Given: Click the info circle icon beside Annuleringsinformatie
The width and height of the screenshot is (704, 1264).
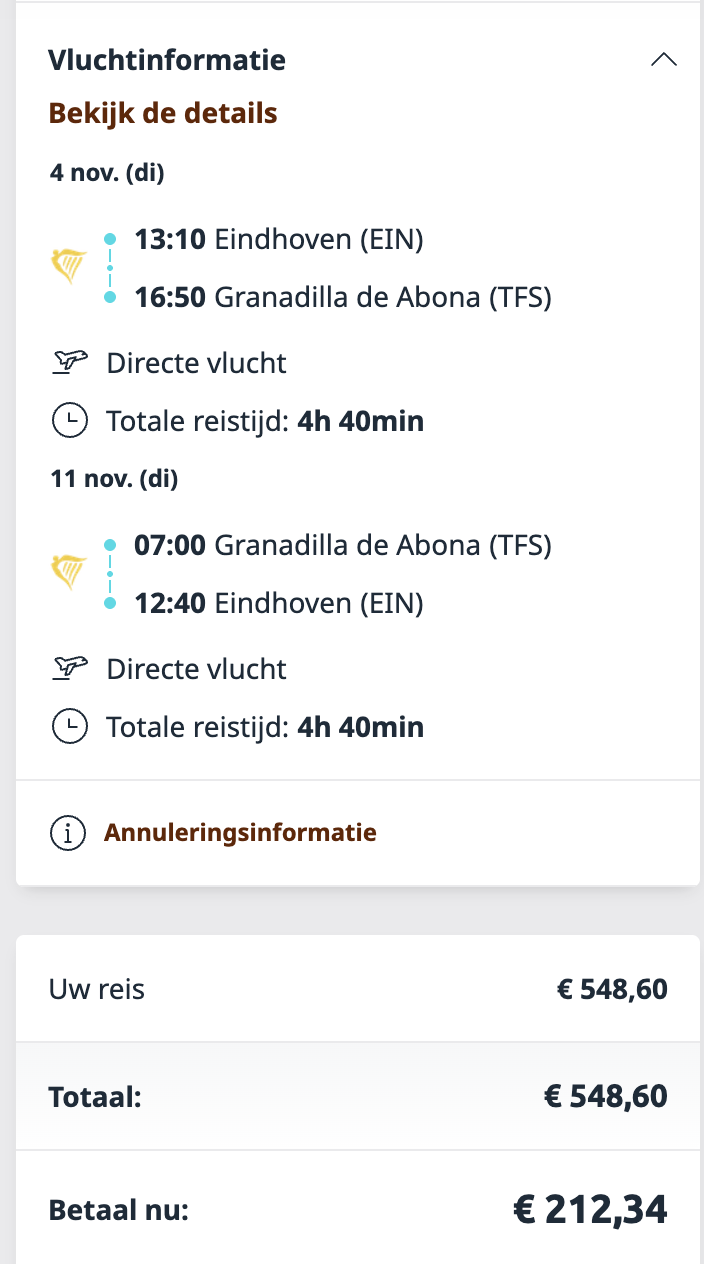Looking at the screenshot, I should [68, 832].
